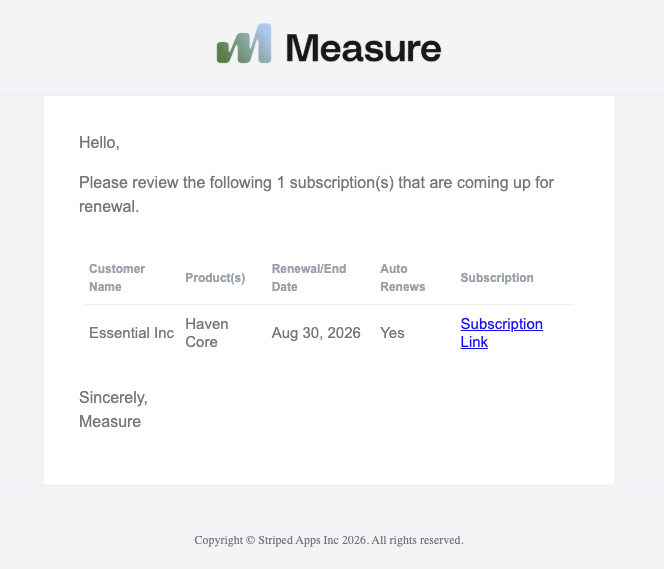Screen dimensions: 664x569
Task: Click the Subscription column header
Action: pyautogui.click(x=497, y=278)
